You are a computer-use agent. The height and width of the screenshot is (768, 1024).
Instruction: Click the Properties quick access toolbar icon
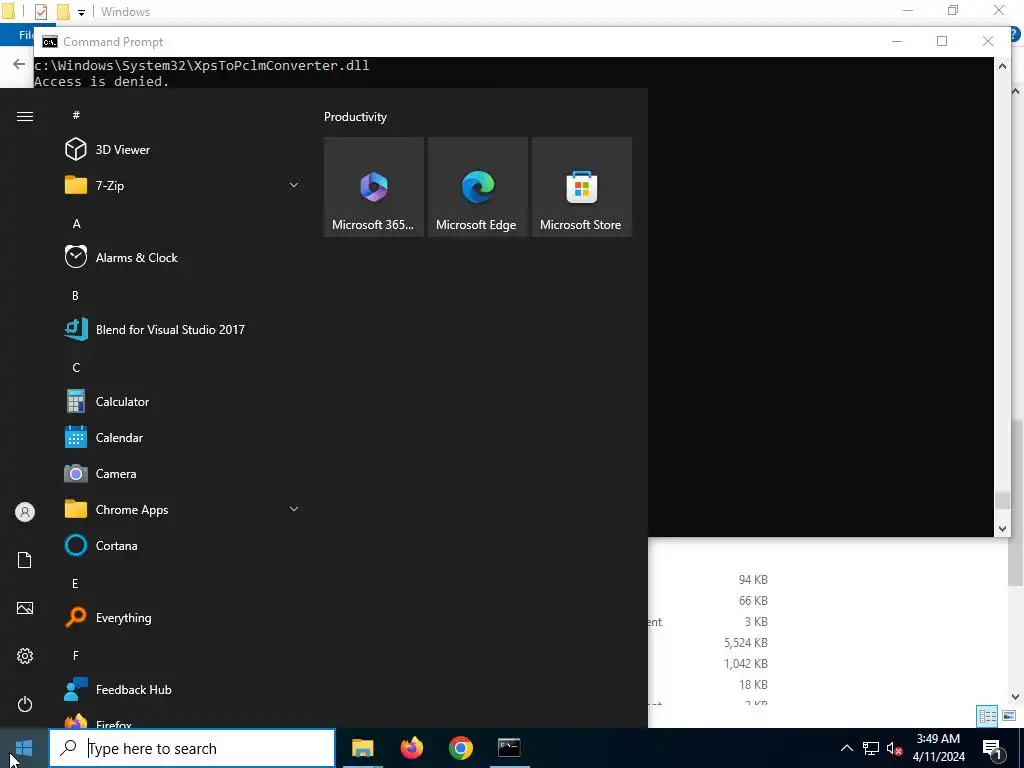point(41,12)
